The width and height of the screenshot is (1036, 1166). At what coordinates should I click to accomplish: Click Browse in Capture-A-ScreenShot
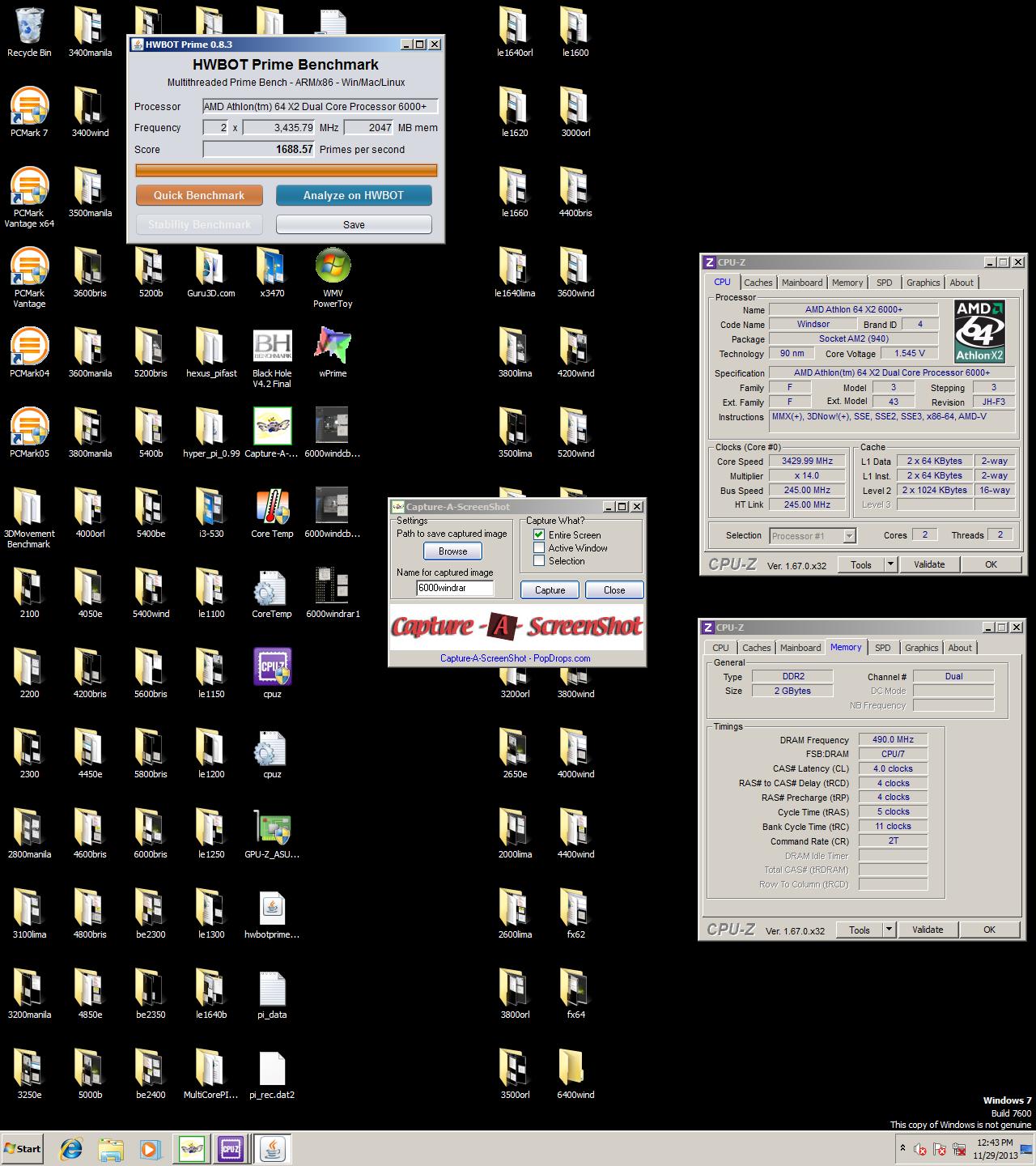(453, 551)
